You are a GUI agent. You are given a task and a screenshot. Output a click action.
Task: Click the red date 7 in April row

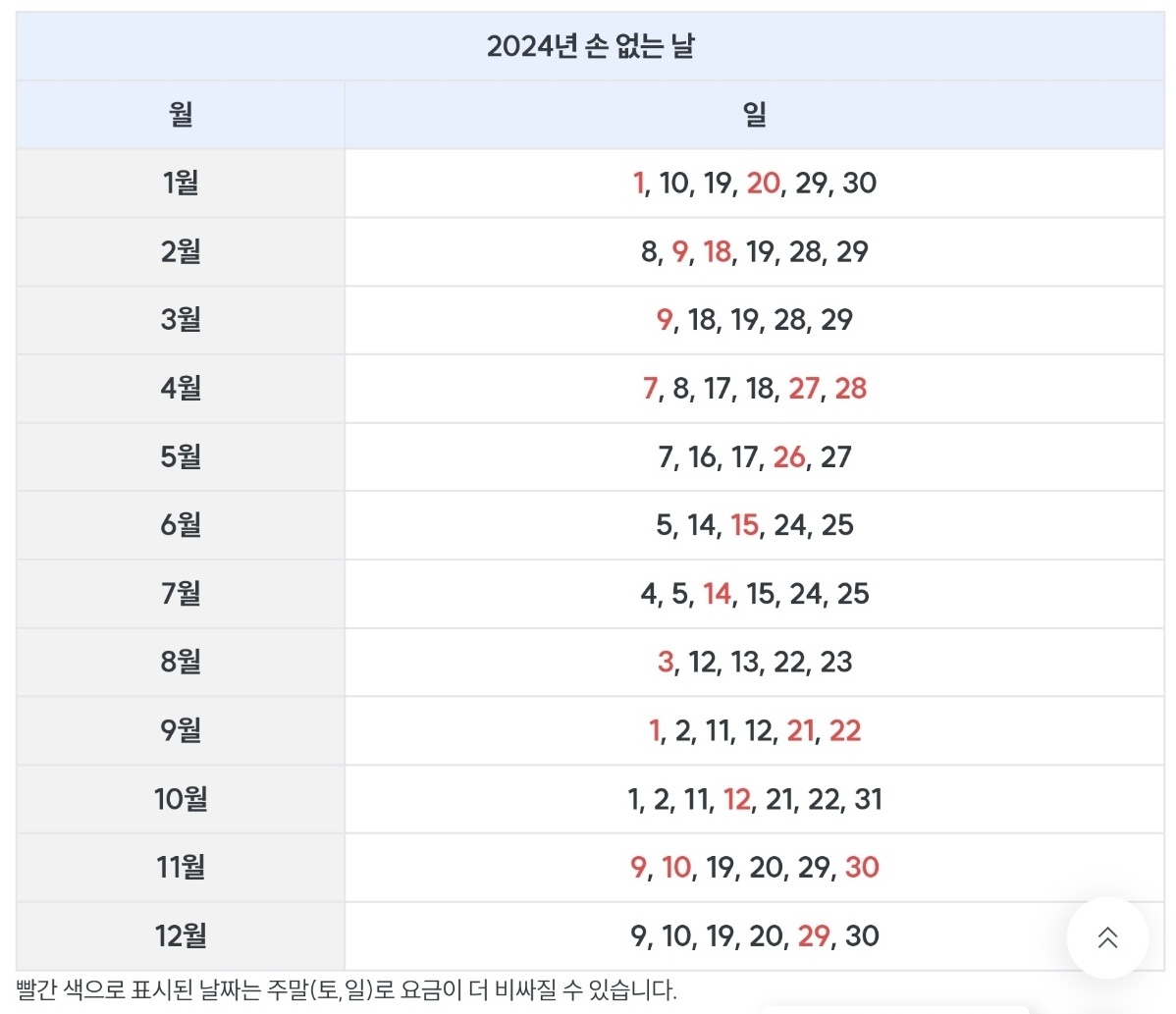point(650,389)
